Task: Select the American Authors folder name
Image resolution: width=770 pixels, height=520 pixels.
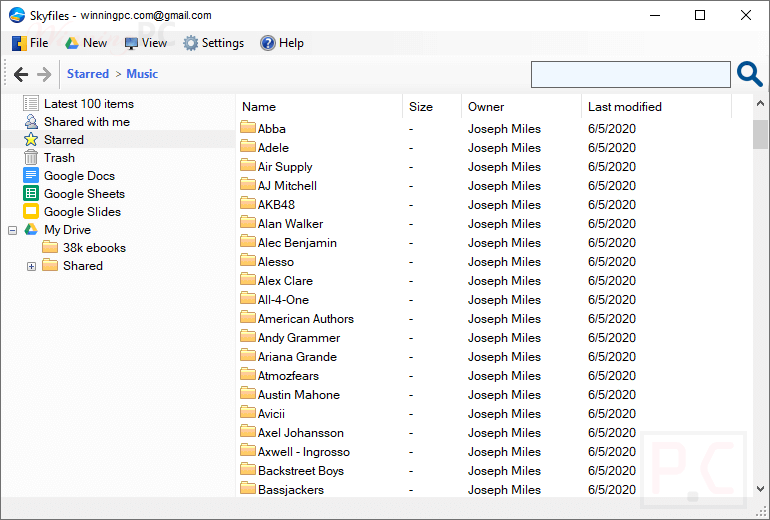Action: pyautogui.click(x=305, y=319)
